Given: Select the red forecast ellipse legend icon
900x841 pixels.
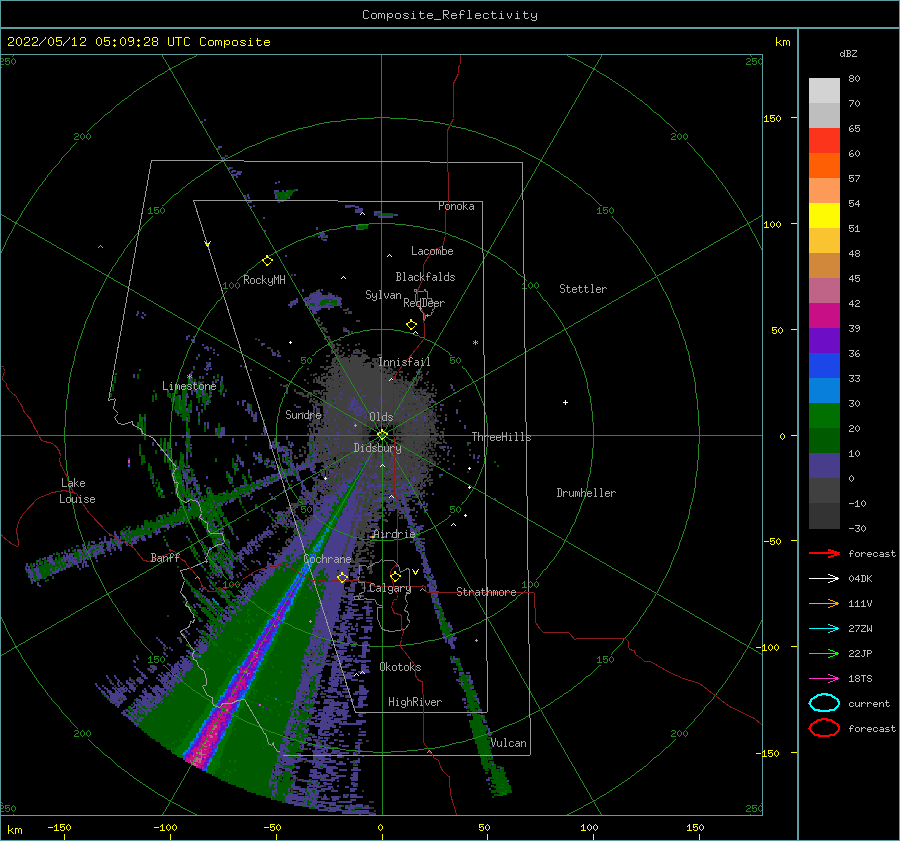Looking at the screenshot, I should click(x=824, y=728).
